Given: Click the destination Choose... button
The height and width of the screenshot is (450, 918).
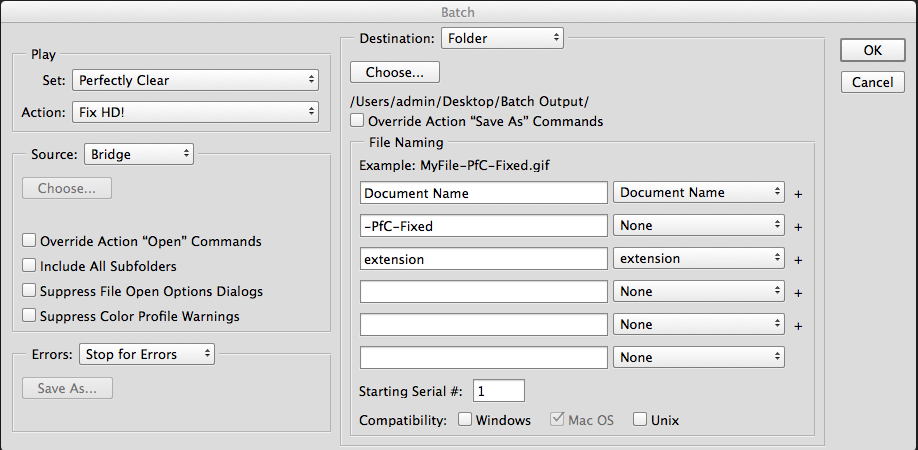Looking at the screenshot, I should (395, 72).
